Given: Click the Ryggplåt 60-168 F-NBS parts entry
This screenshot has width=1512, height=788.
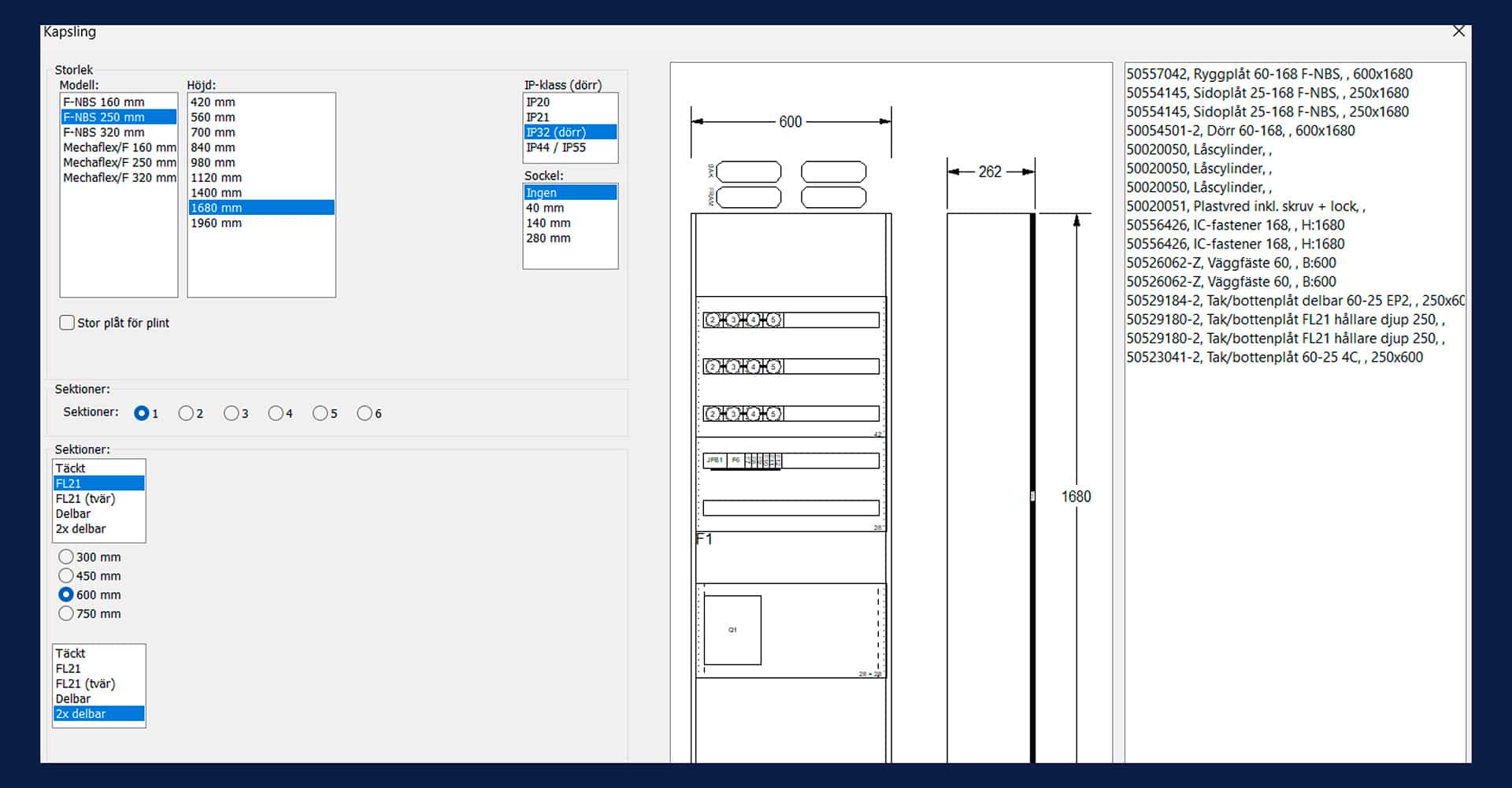Looking at the screenshot, I should tap(1269, 74).
